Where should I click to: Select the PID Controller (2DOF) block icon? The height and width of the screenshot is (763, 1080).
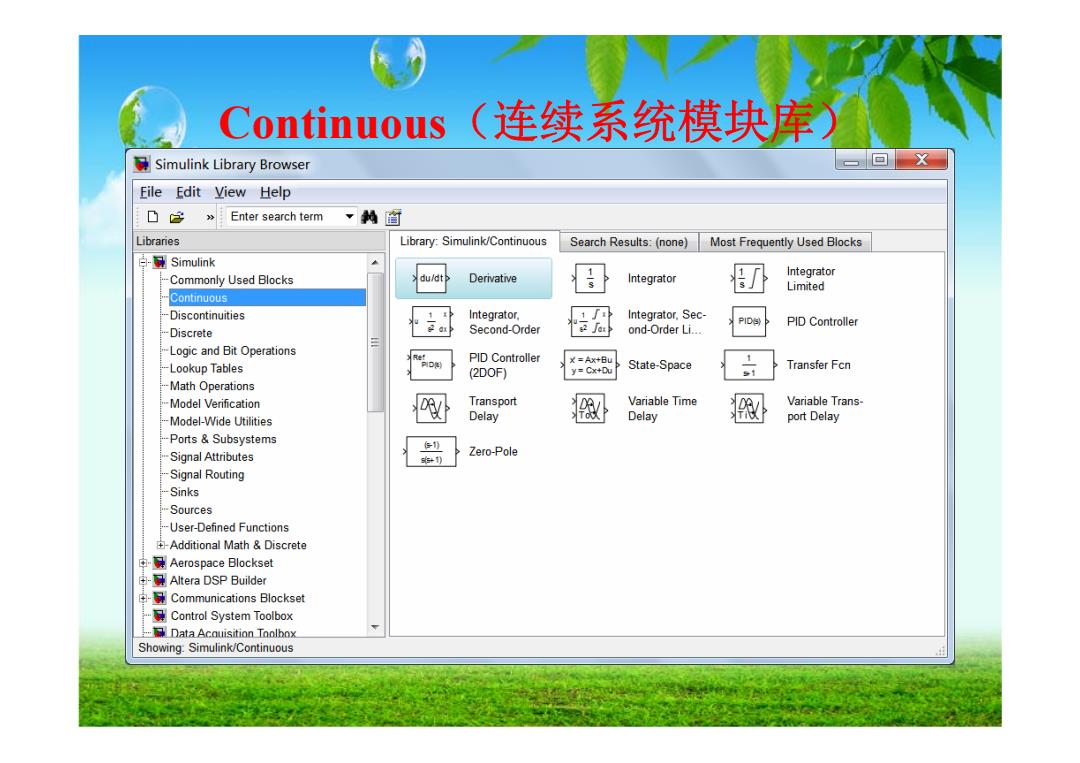tap(431, 365)
